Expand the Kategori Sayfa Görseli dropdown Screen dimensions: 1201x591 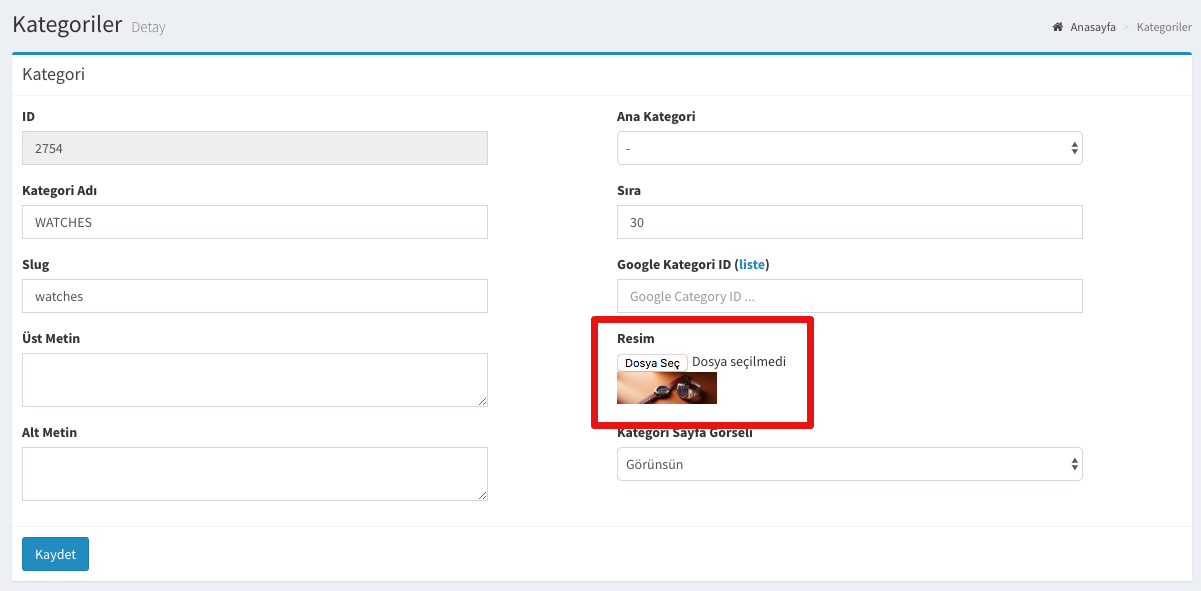tap(849, 464)
